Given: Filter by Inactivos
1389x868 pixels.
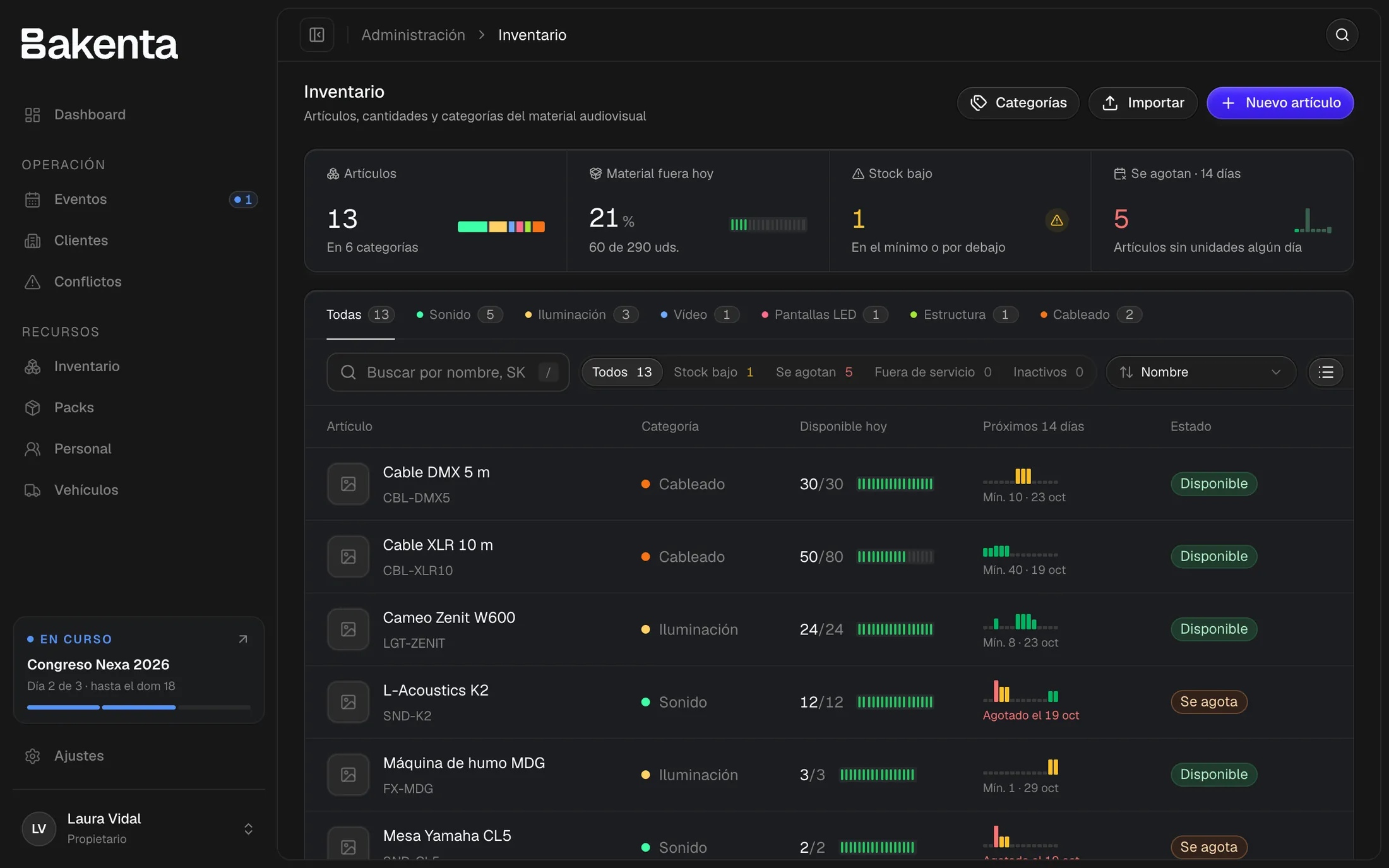Looking at the screenshot, I should [1048, 372].
